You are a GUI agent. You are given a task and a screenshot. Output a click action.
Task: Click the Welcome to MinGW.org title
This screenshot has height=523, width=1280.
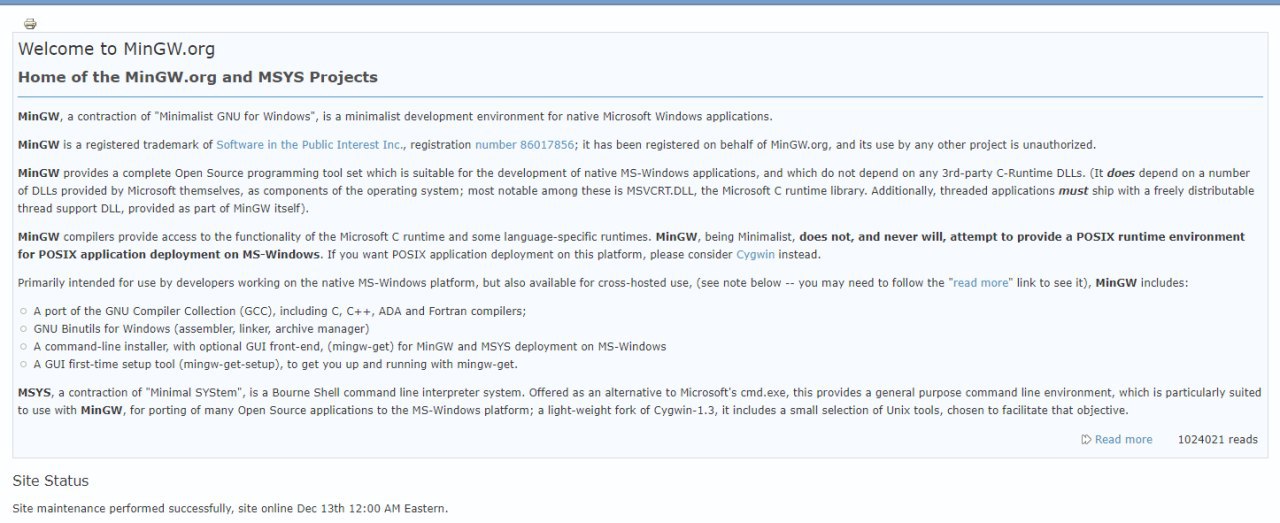116,49
